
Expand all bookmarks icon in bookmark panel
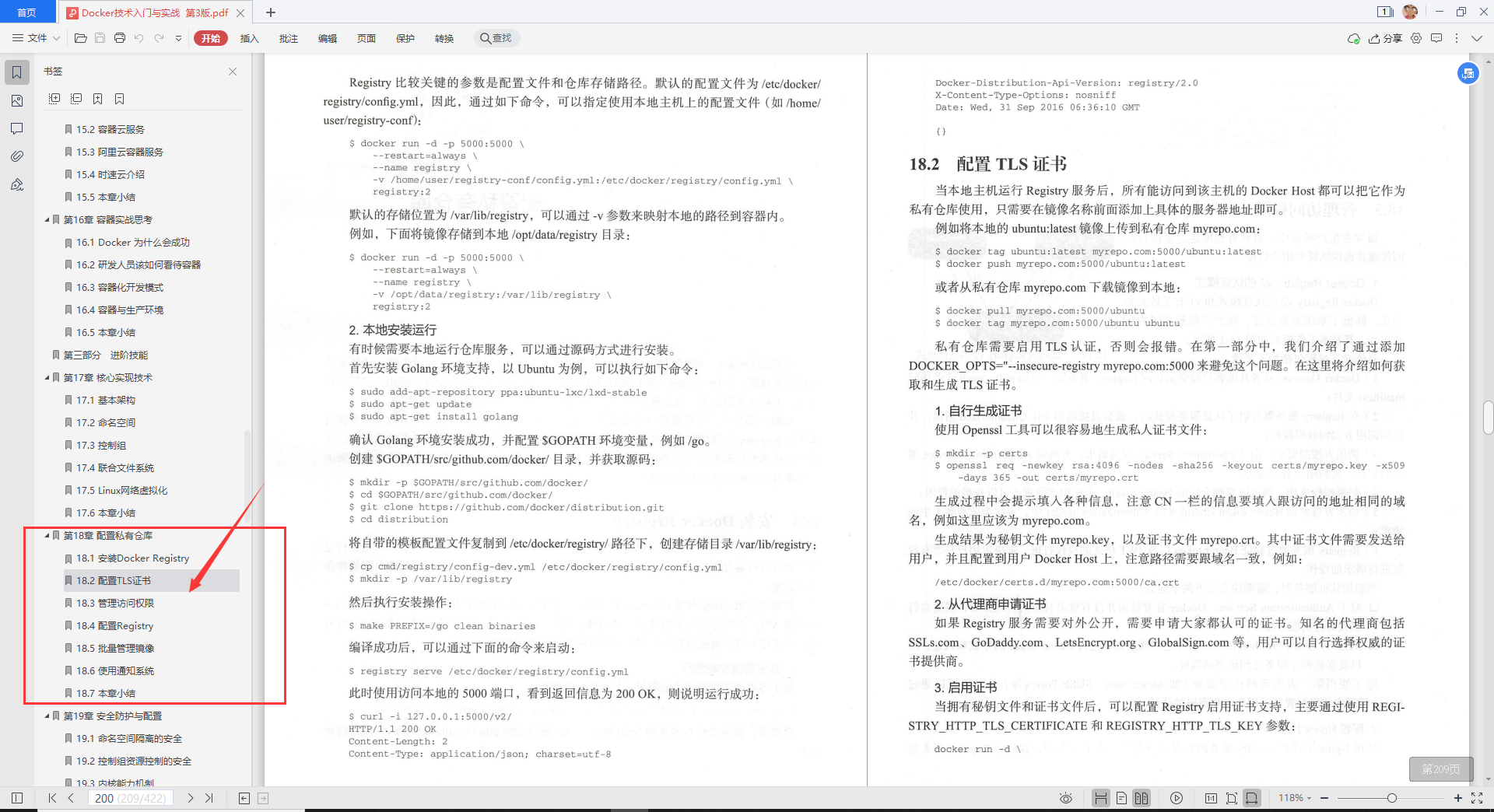(54, 99)
